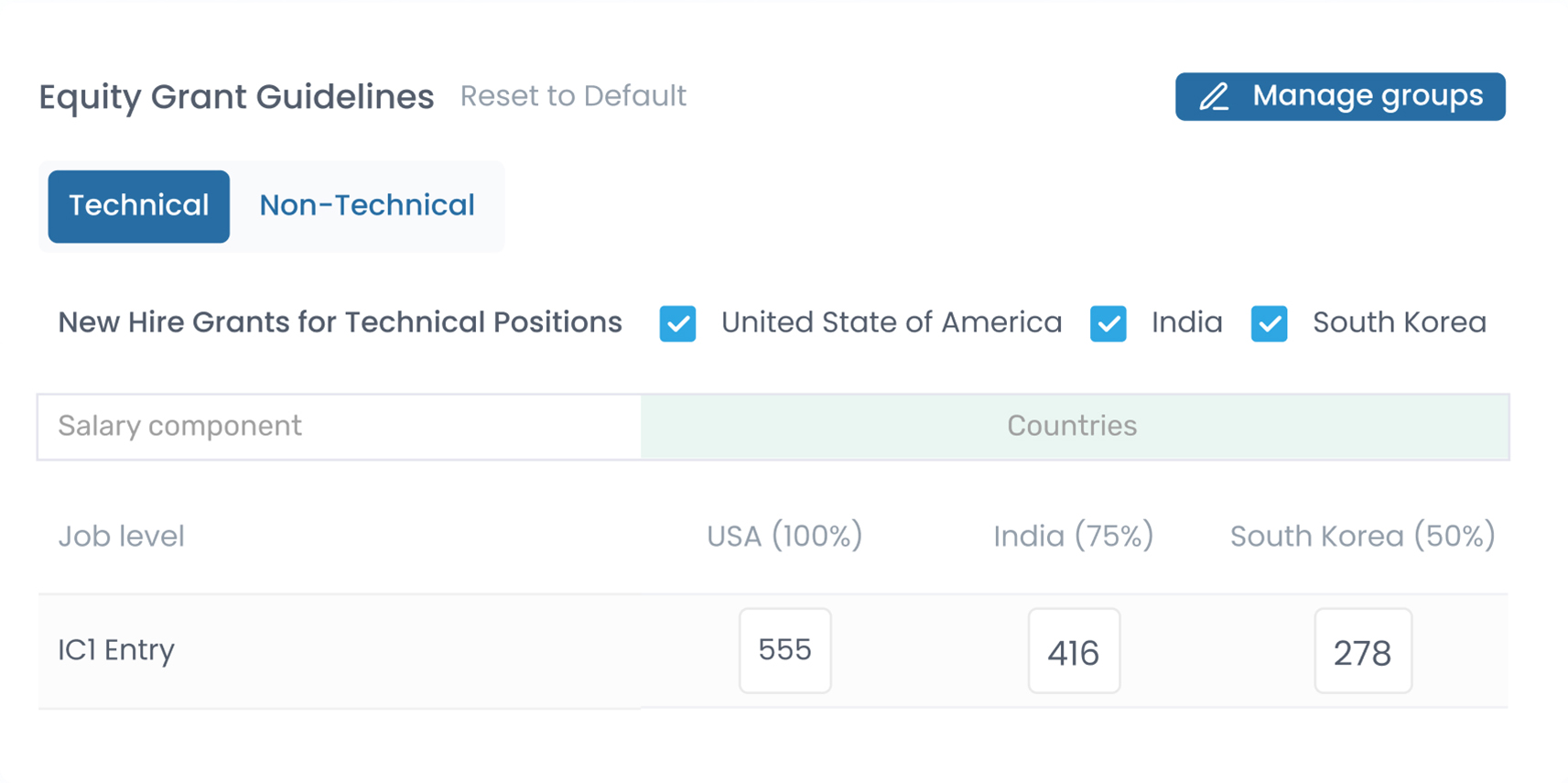This screenshot has height=783, width=1568.
Task: Click the USA (100%) column header
Action: [784, 536]
